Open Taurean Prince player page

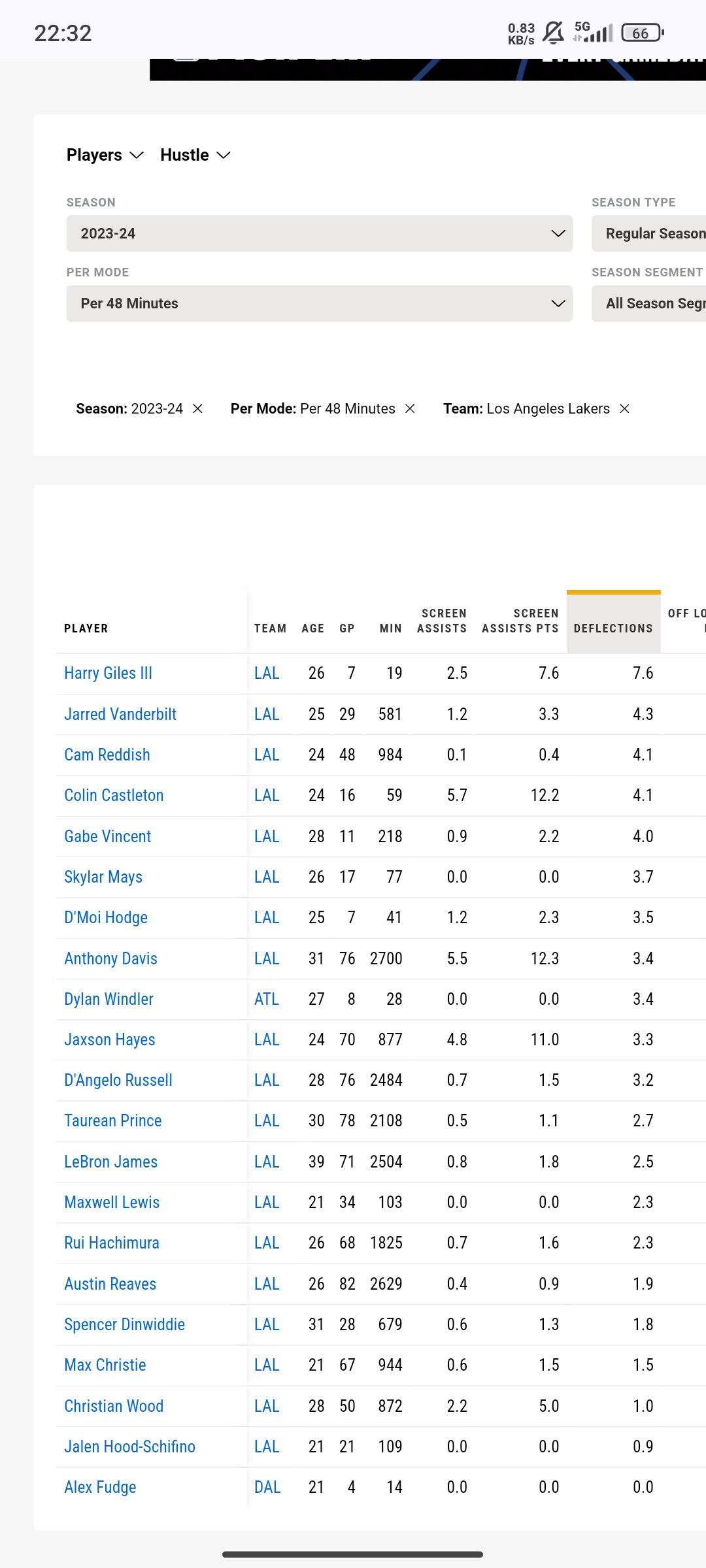pos(113,1120)
